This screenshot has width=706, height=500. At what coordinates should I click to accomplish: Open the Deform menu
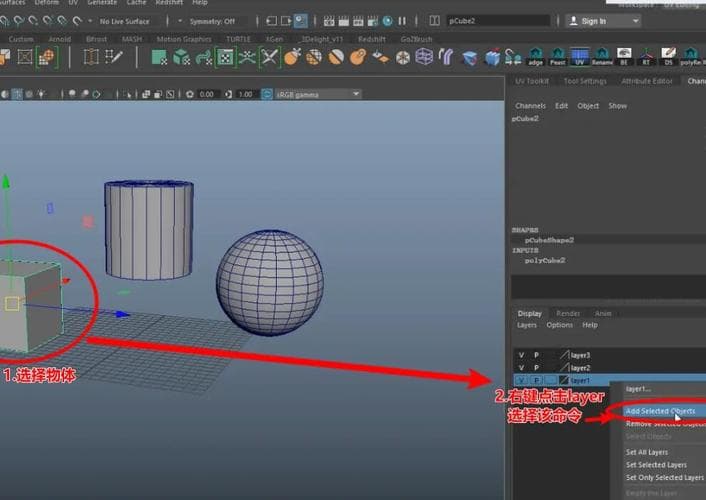pos(46,2)
